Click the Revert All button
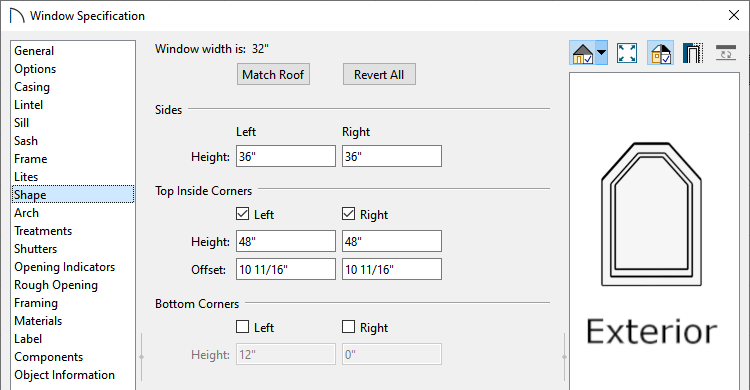The width and height of the screenshot is (750, 390). point(379,74)
